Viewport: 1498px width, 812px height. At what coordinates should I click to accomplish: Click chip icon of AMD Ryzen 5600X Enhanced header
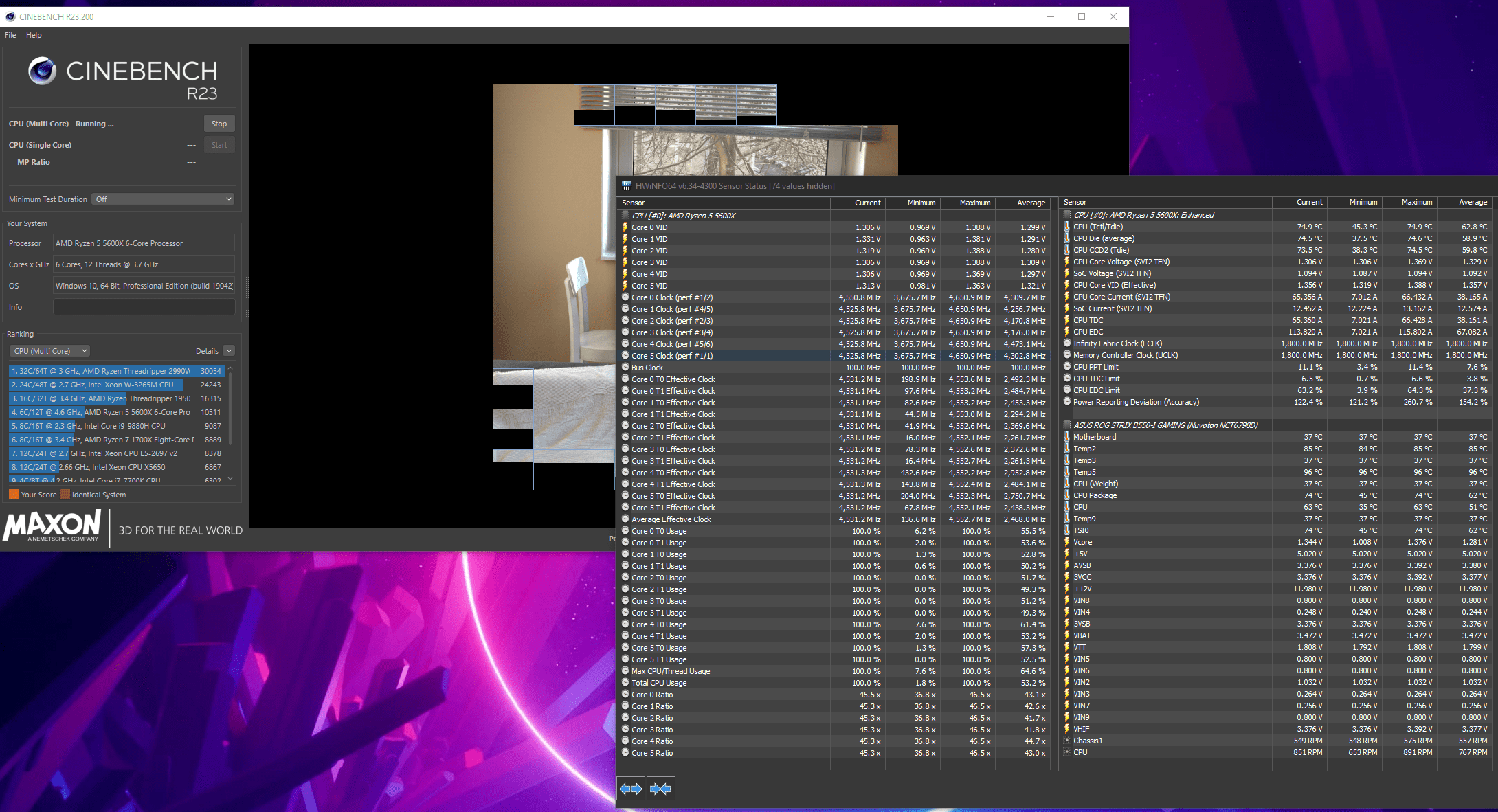[1067, 215]
